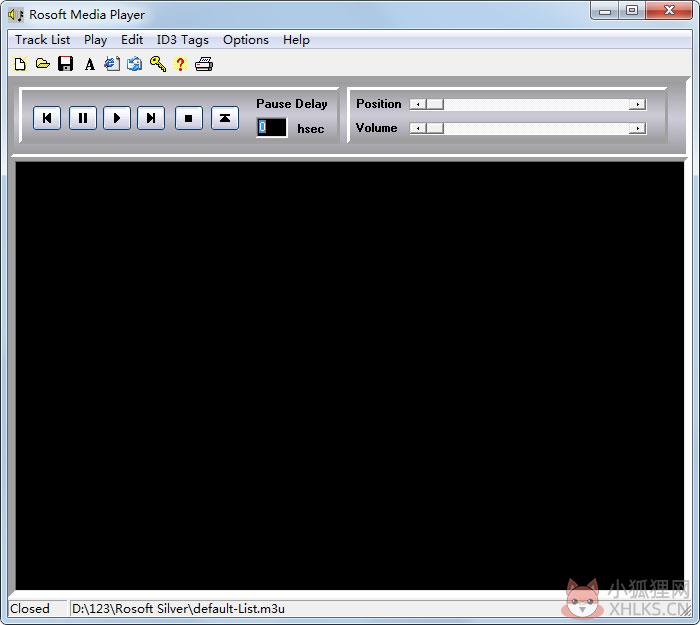Click the Position slider right arrow

click(638, 104)
